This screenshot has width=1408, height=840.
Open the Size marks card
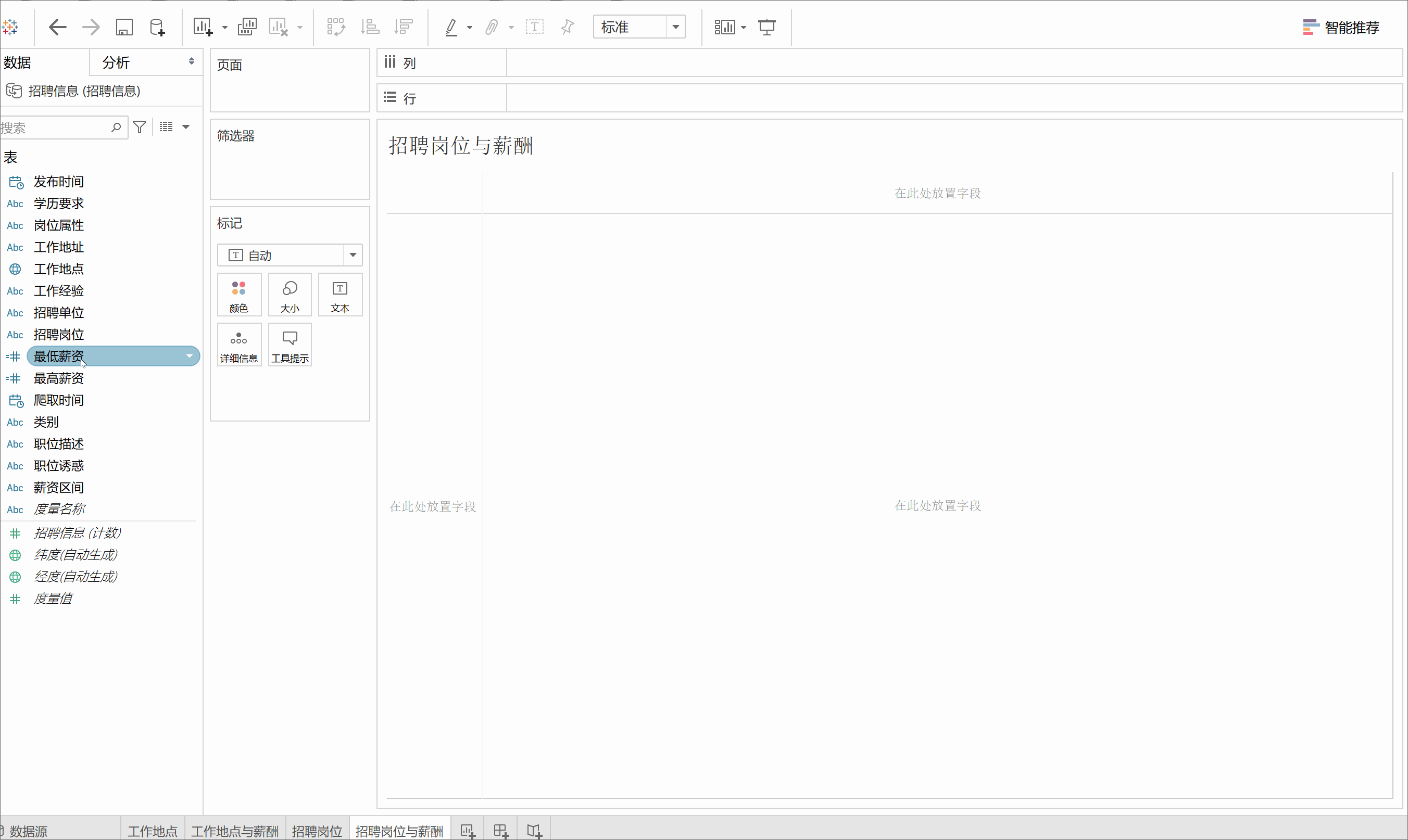(x=290, y=296)
